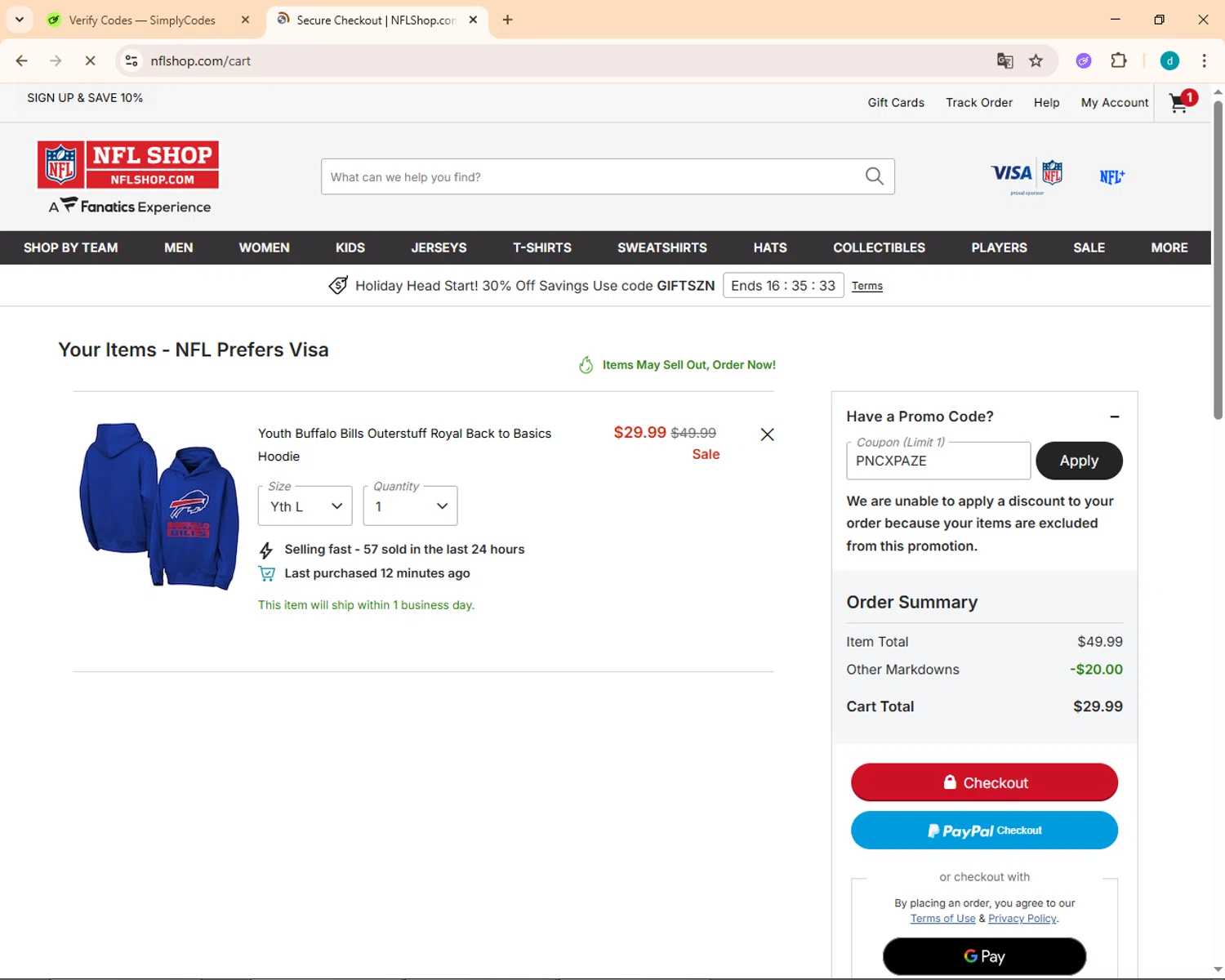Open the Help link
This screenshot has width=1225, height=980.
pos(1046,102)
